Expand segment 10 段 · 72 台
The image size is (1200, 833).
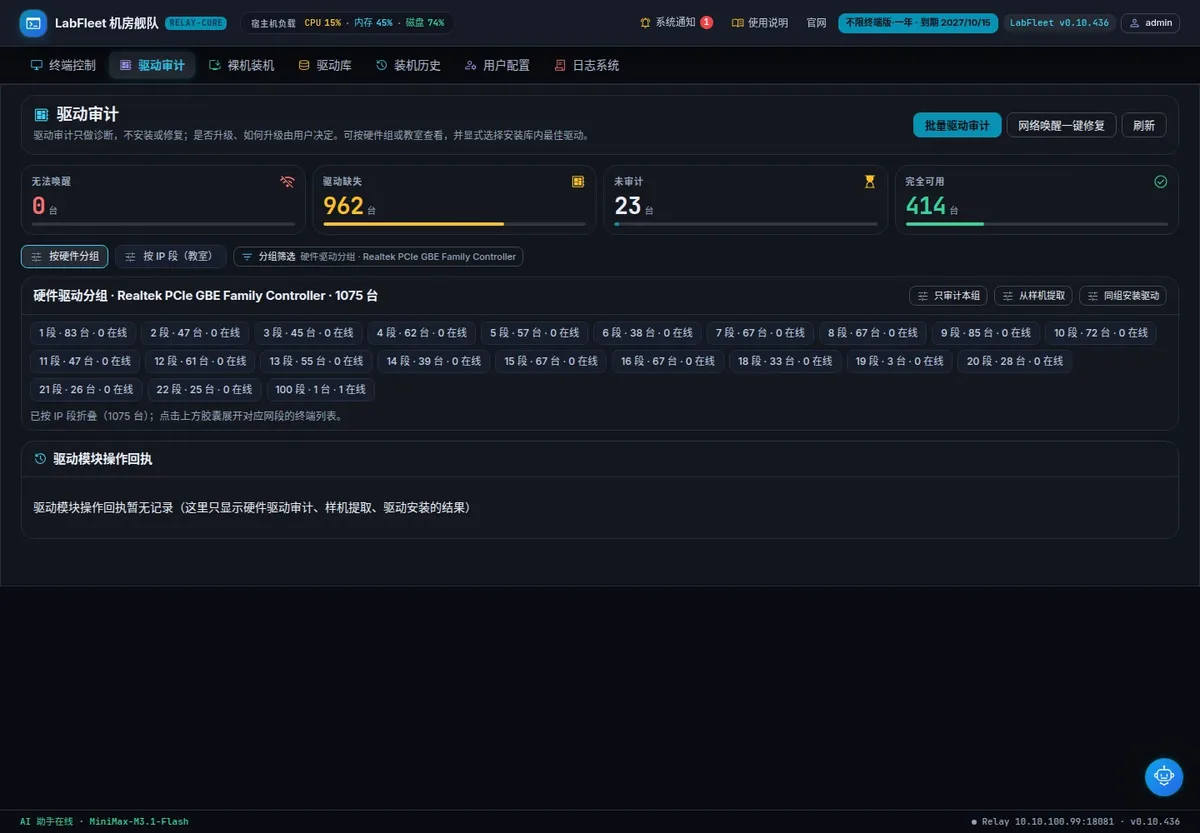pyautogui.click(x=1101, y=333)
